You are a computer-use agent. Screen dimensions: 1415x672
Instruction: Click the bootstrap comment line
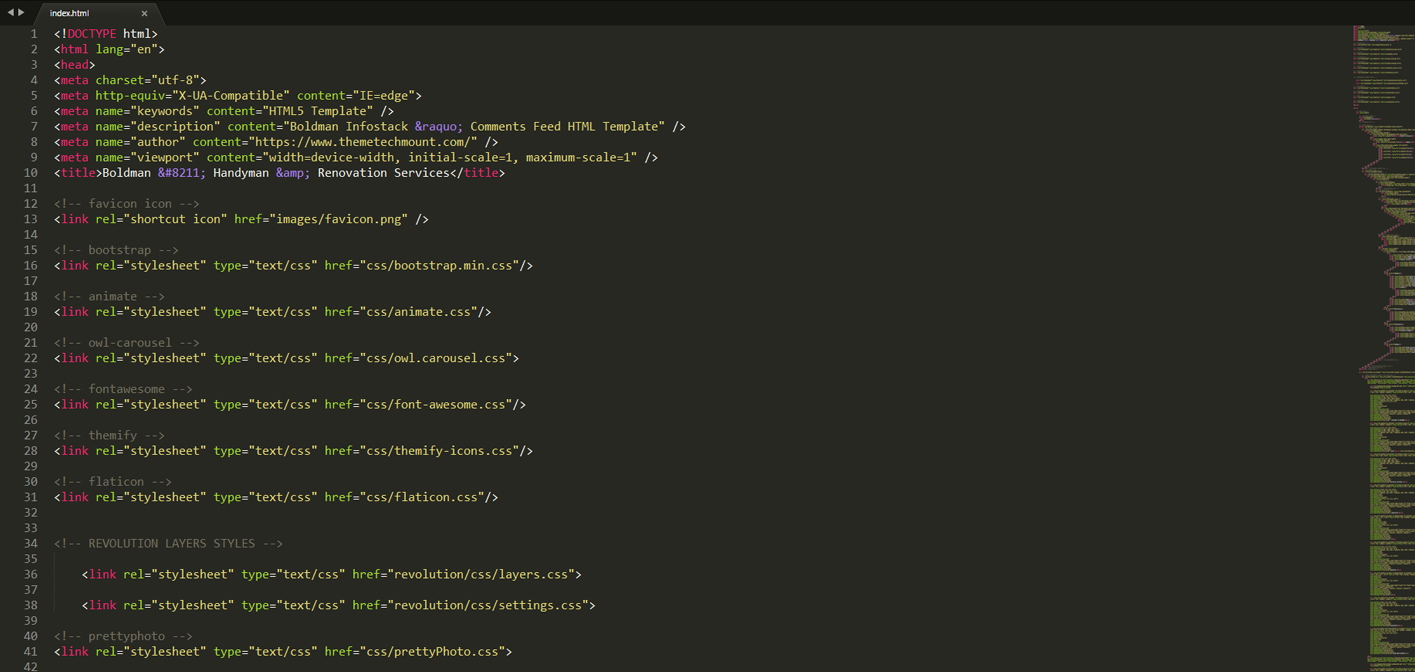117,250
